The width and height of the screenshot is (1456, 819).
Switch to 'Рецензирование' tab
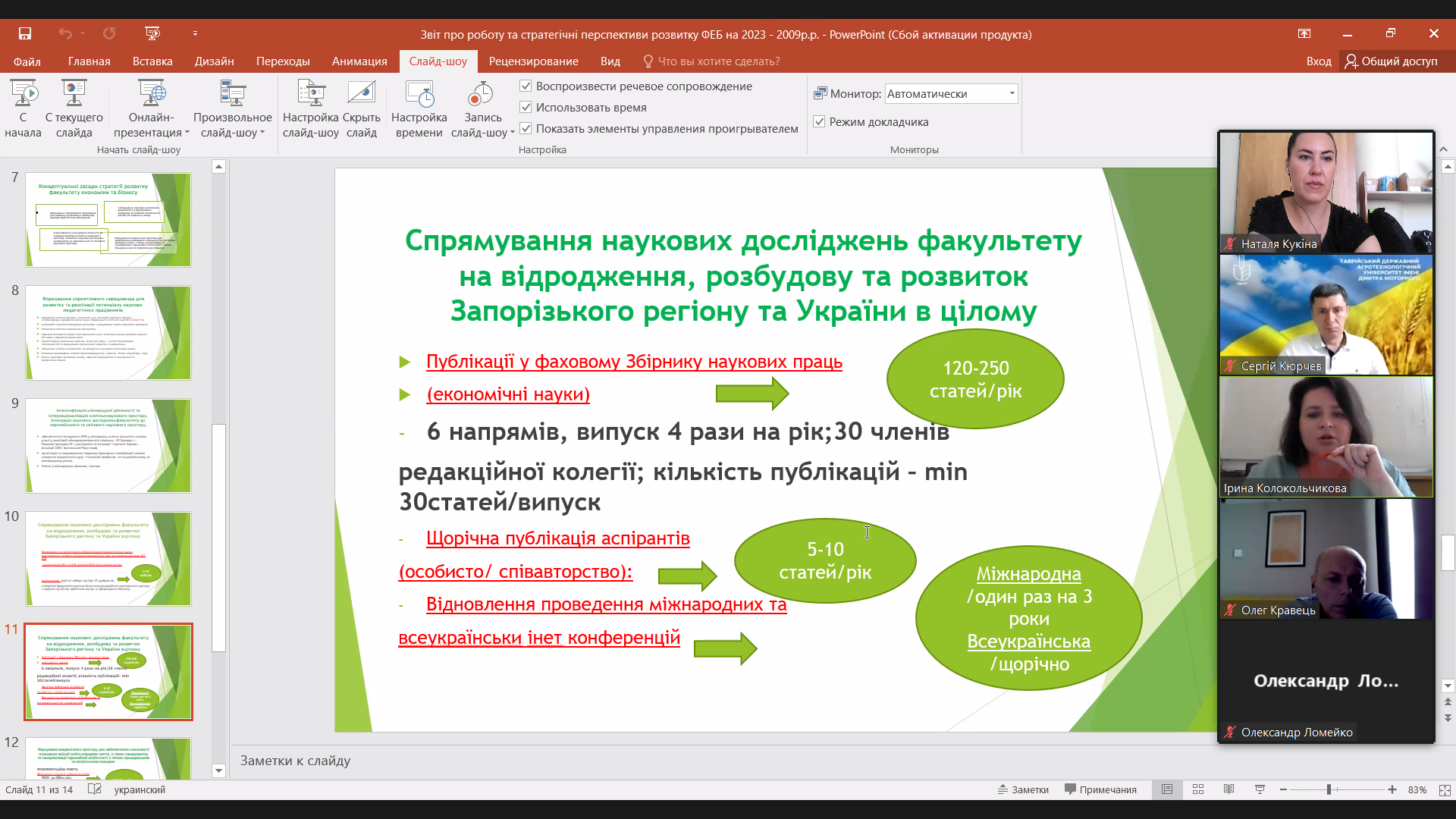(533, 61)
